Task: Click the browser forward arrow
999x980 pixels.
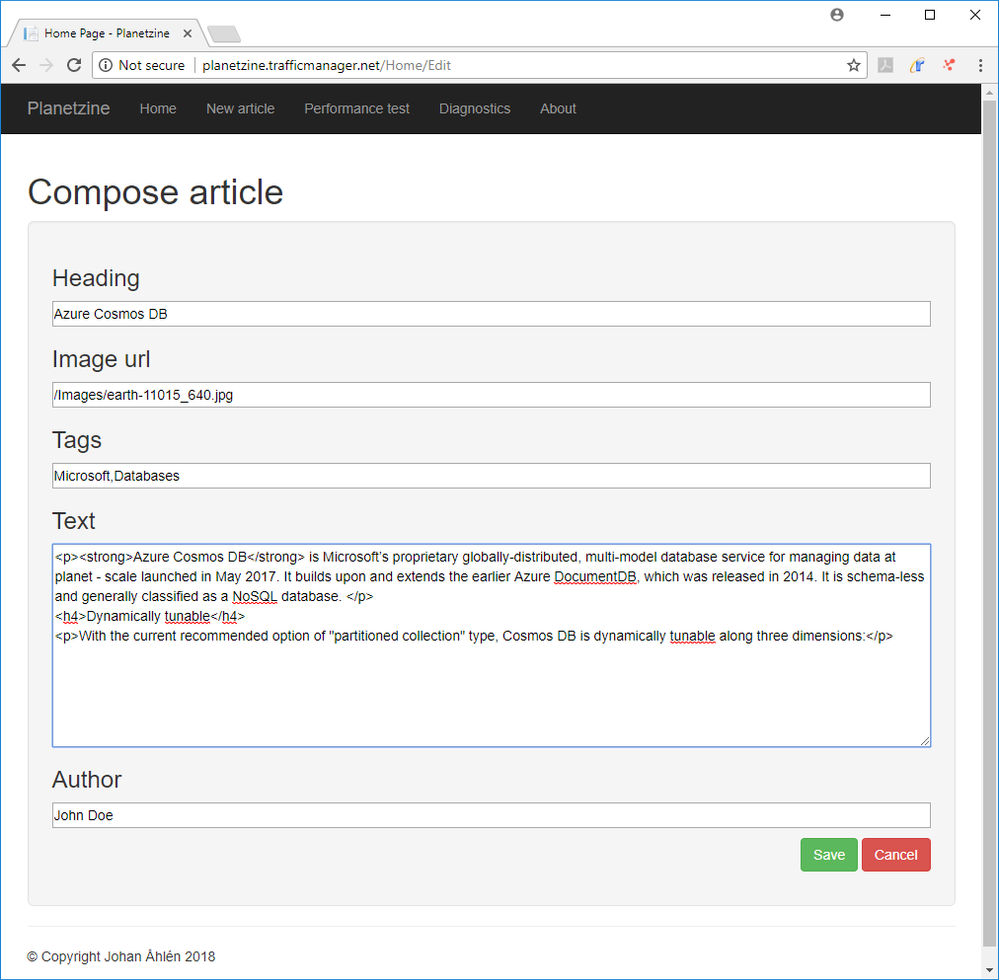Action: pos(46,65)
